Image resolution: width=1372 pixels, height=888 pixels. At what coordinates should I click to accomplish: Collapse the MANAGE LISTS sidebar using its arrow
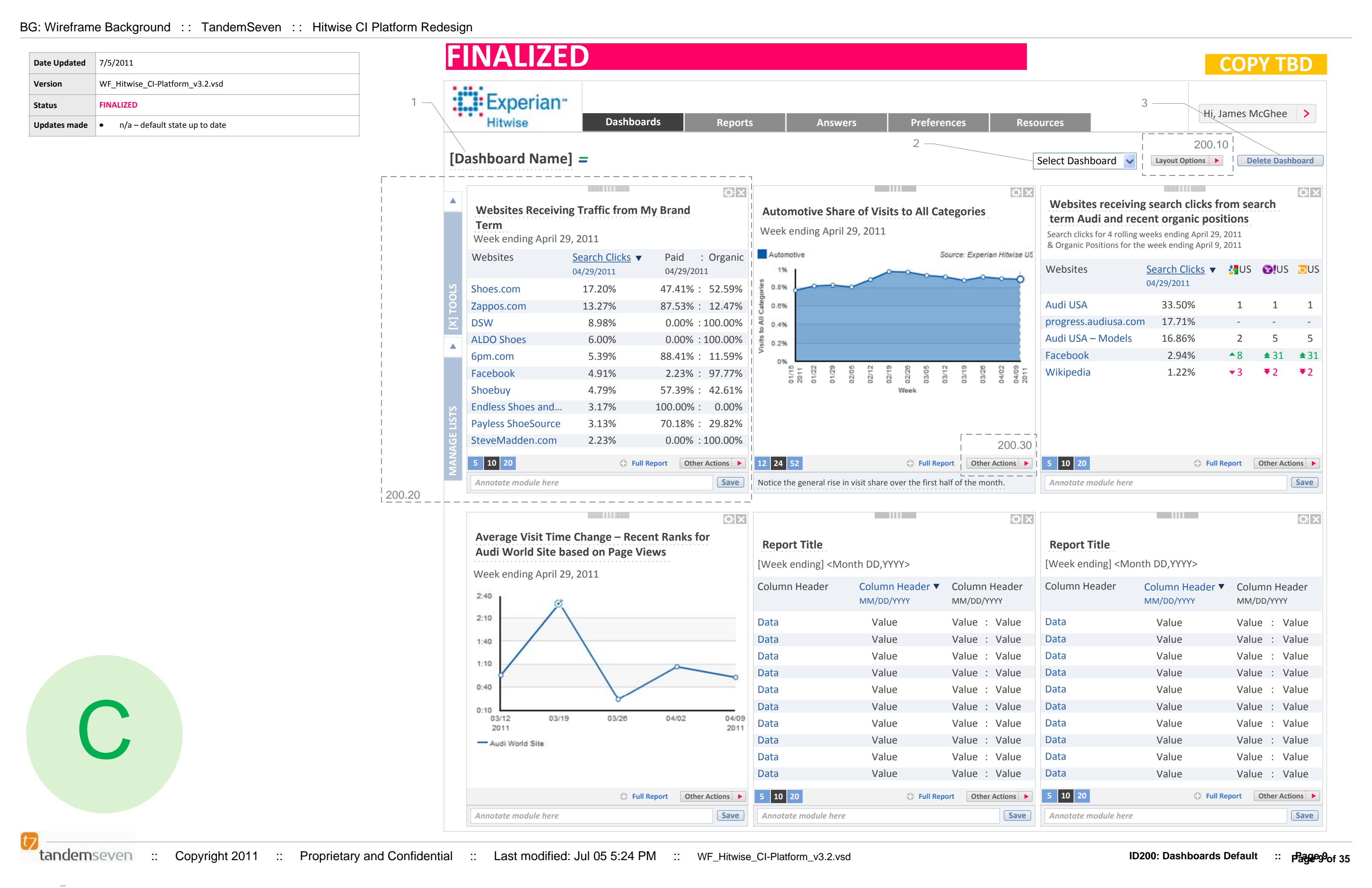click(x=453, y=346)
